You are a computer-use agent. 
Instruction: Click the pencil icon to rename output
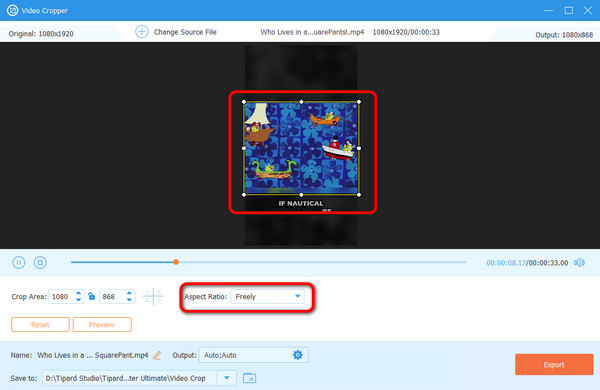point(157,355)
